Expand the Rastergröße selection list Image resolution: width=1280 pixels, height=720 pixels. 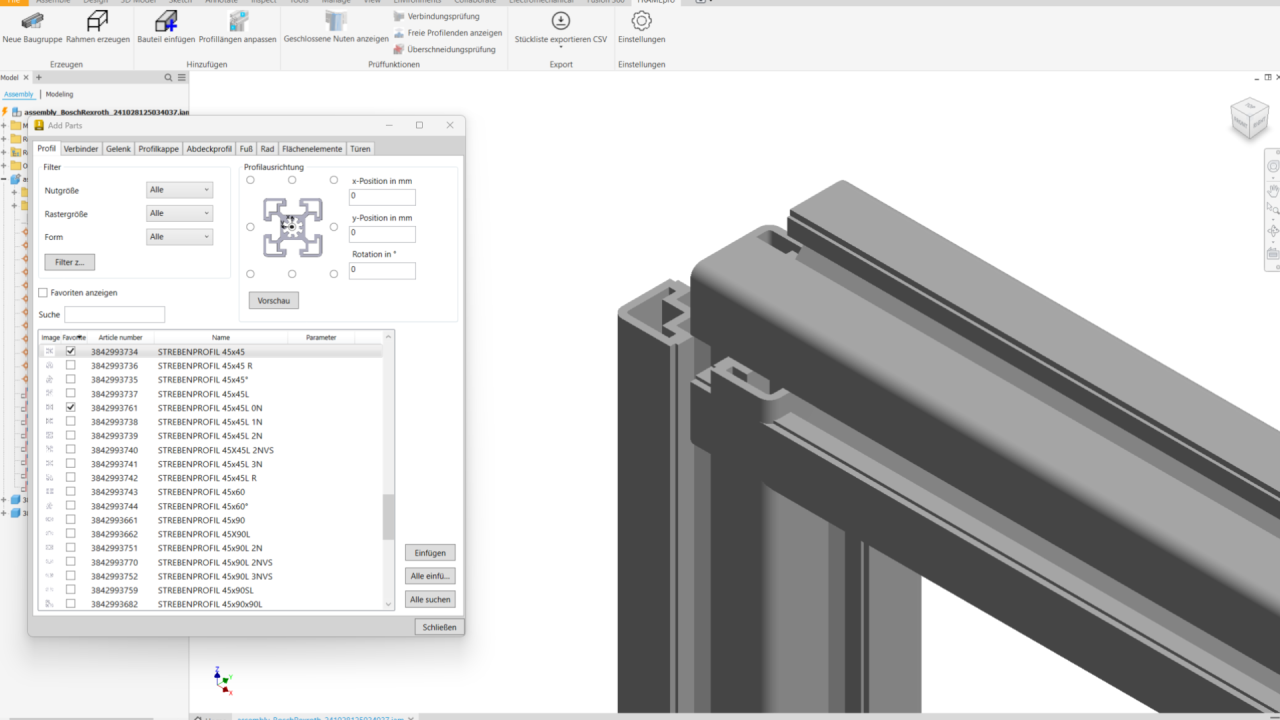pos(179,213)
